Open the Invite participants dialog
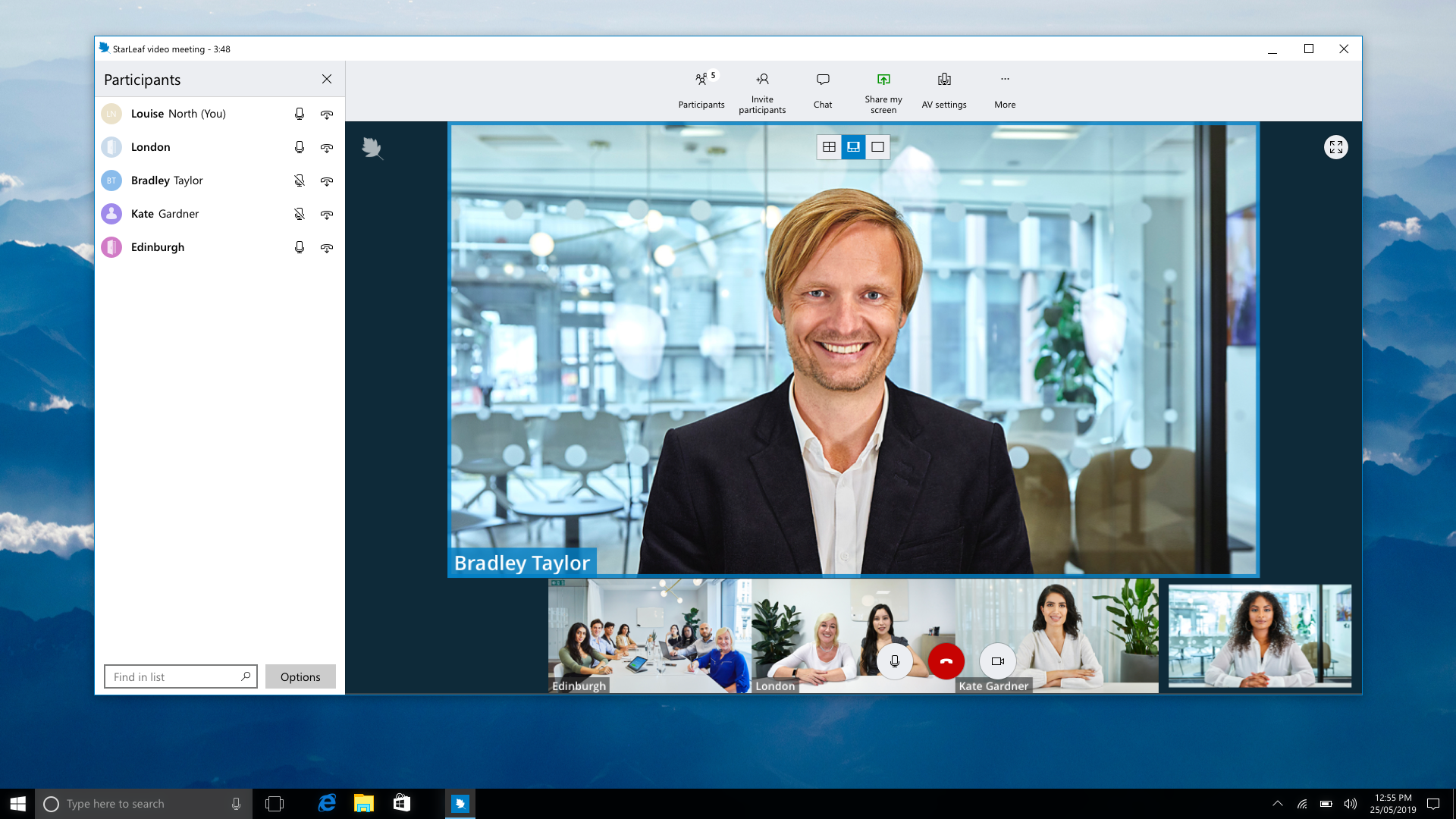This screenshot has height=819, width=1456. 762,91
